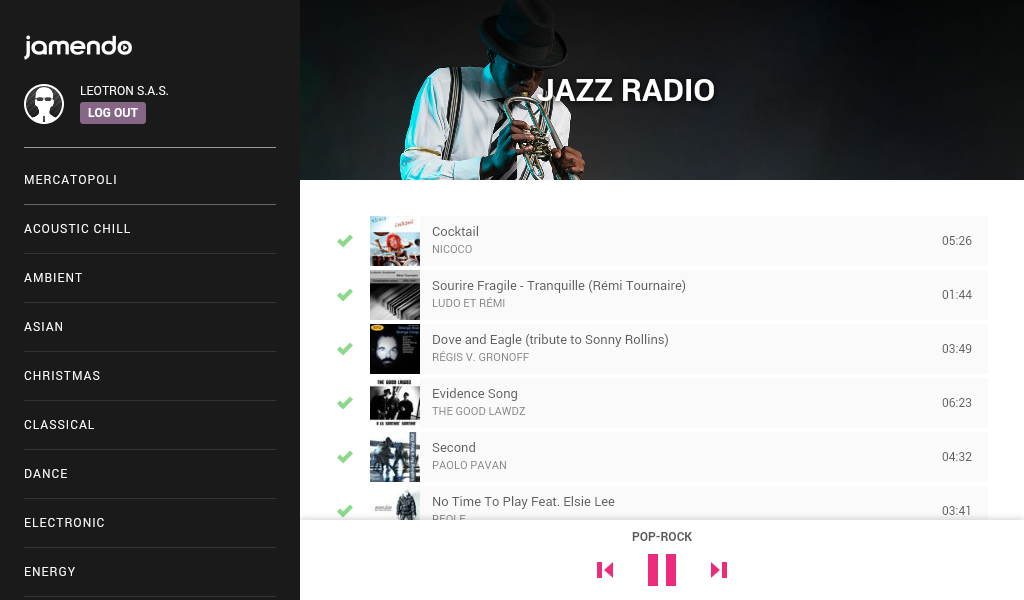
Task: Log out of the account
Action: (113, 113)
